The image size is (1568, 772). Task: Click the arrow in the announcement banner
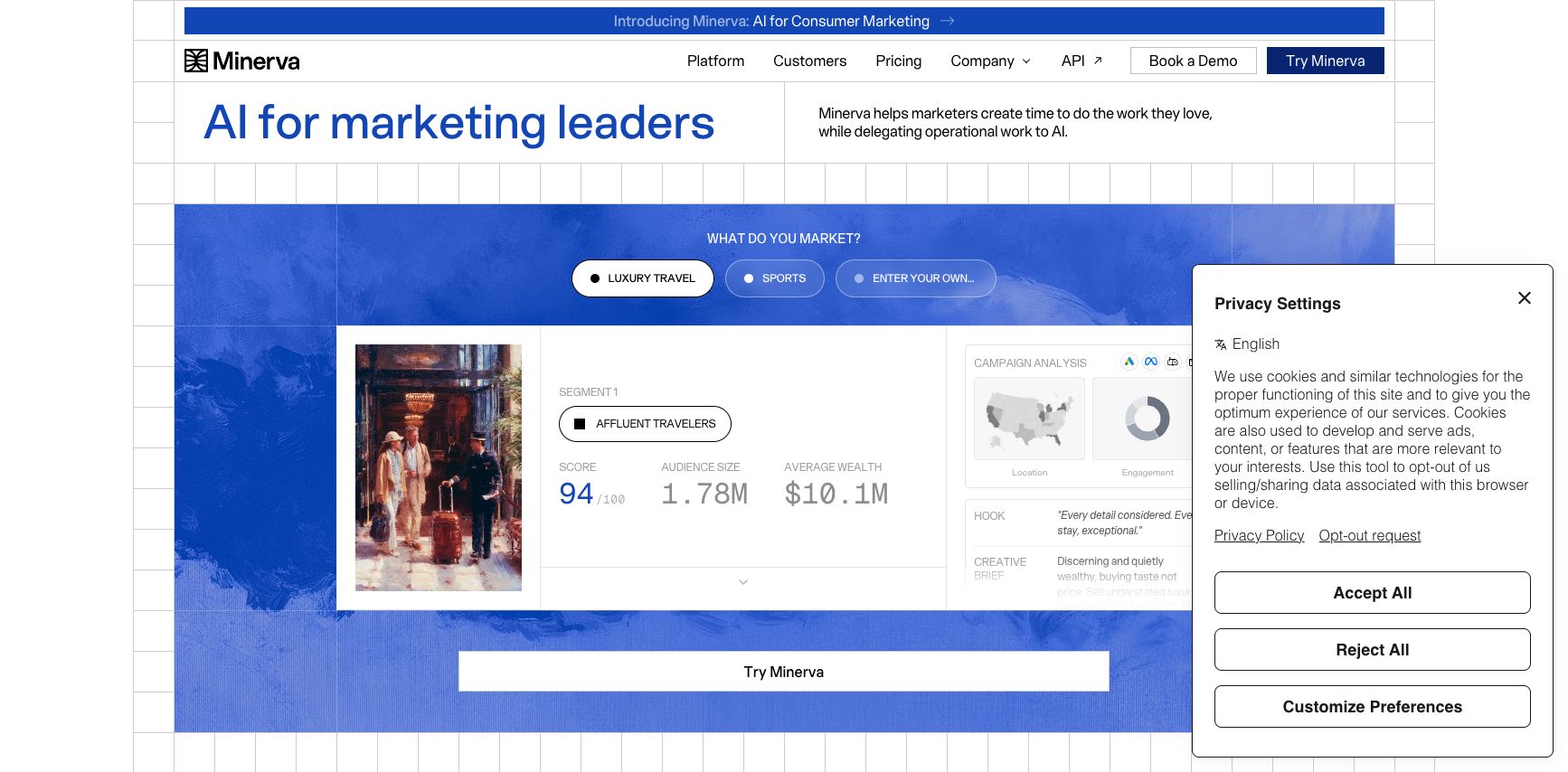tap(947, 21)
